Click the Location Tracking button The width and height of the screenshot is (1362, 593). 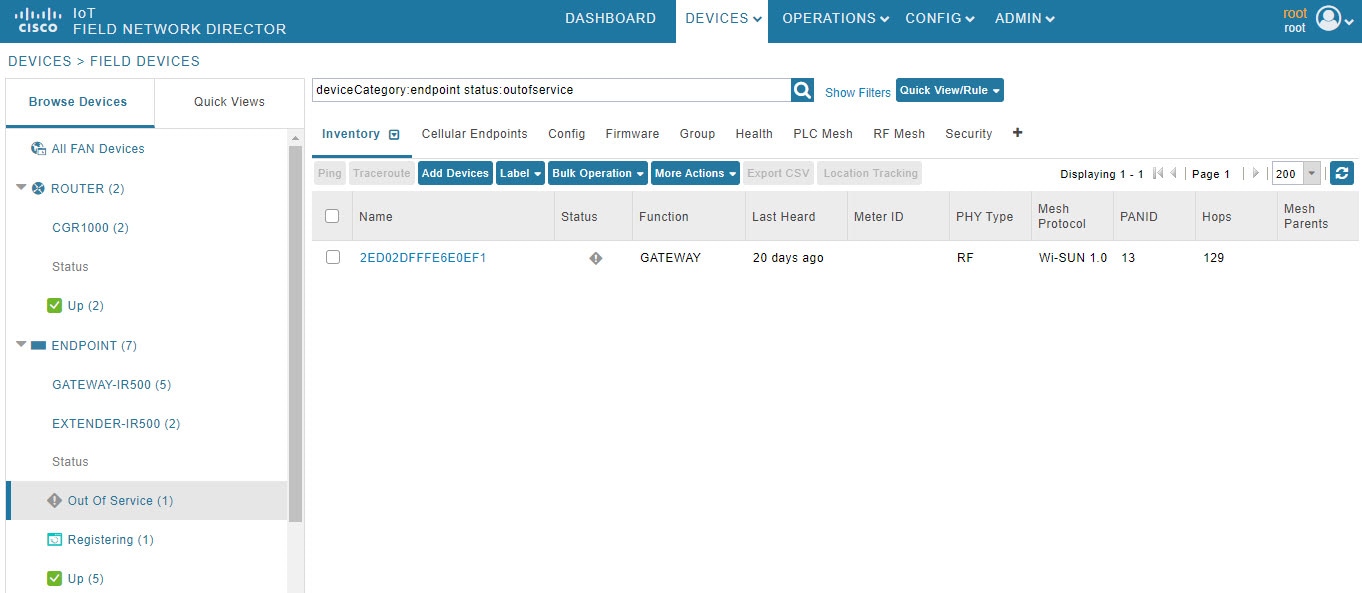[x=870, y=173]
